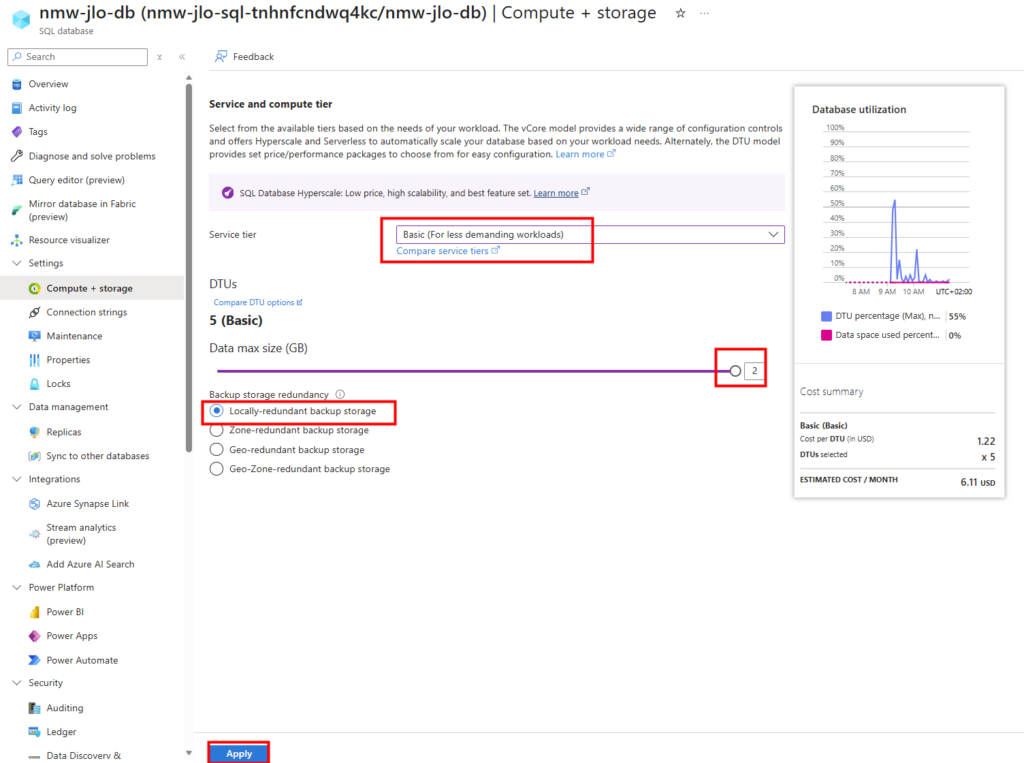
Task: Open the Query editor icon in sidebar
Action: click(x=17, y=180)
